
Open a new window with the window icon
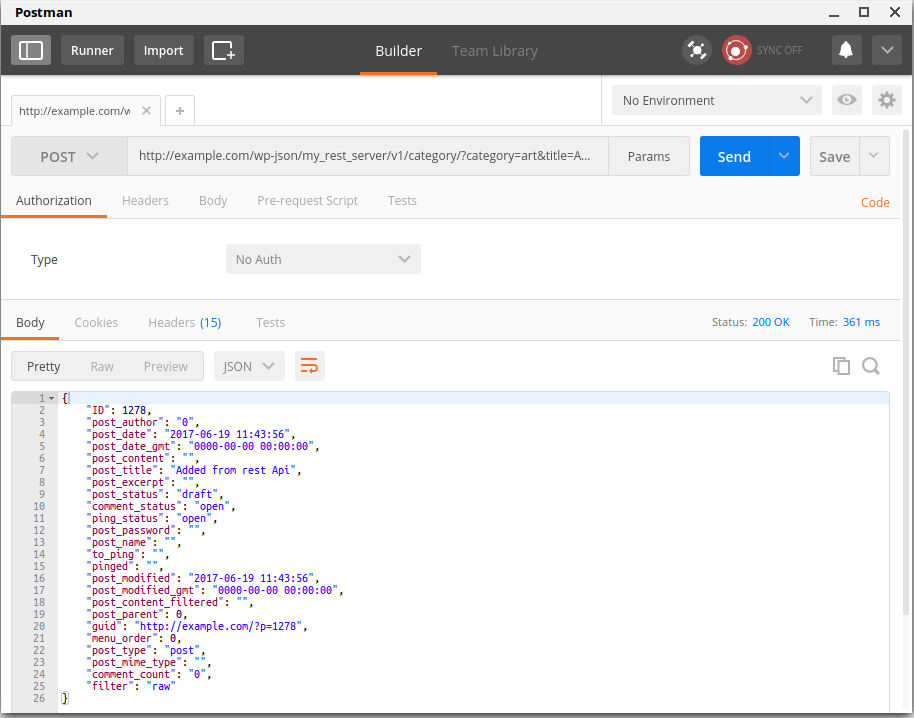click(223, 49)
